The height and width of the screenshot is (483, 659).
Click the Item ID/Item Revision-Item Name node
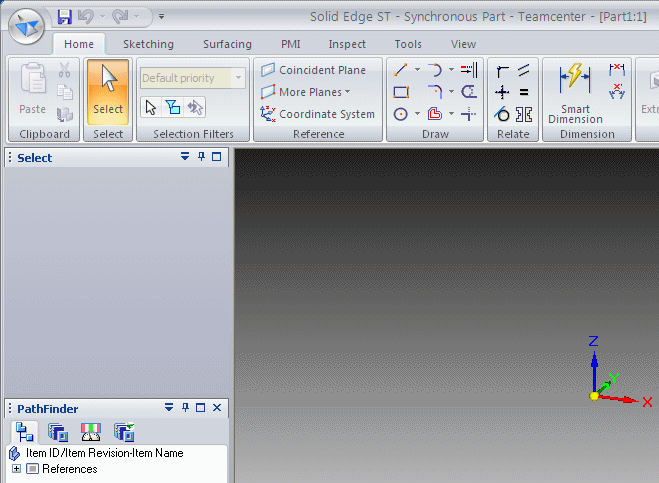pyautogui.click(x=104, y=453)
